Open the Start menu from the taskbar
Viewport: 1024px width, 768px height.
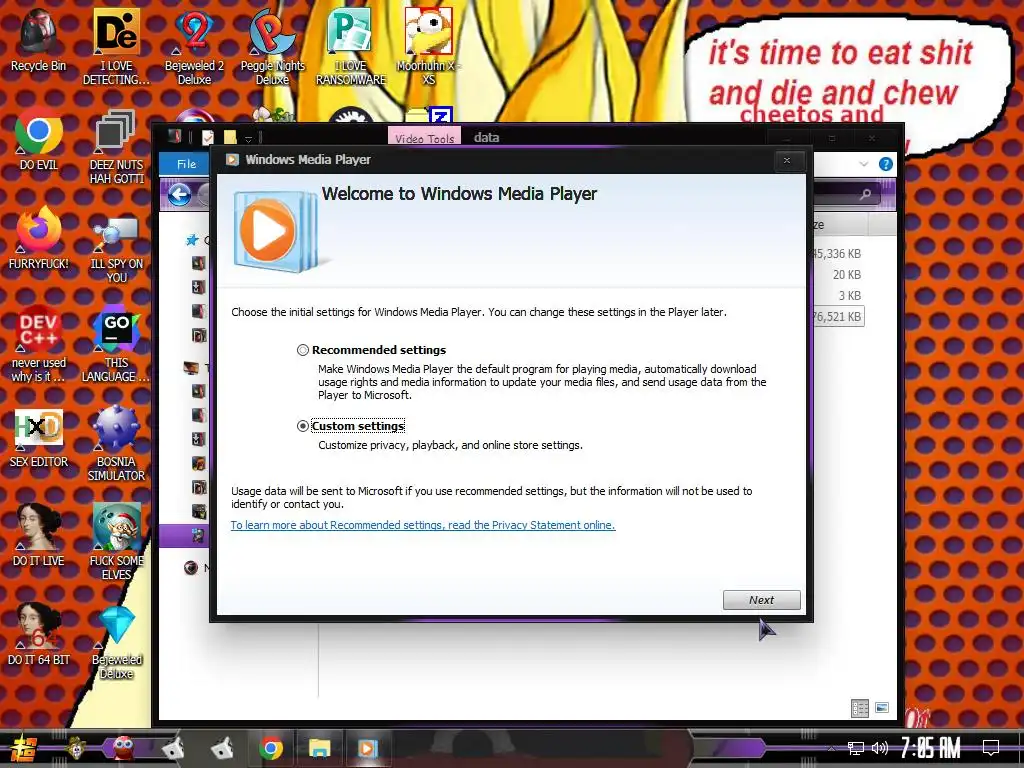coord(23,748)
